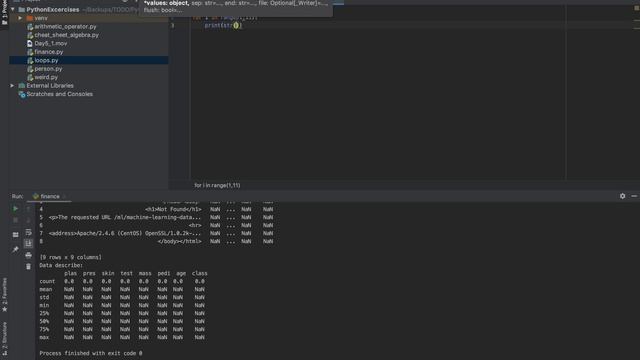The image size is (640, 360).
Task: Click the Apache address console line
Action: tap(125, 233)
